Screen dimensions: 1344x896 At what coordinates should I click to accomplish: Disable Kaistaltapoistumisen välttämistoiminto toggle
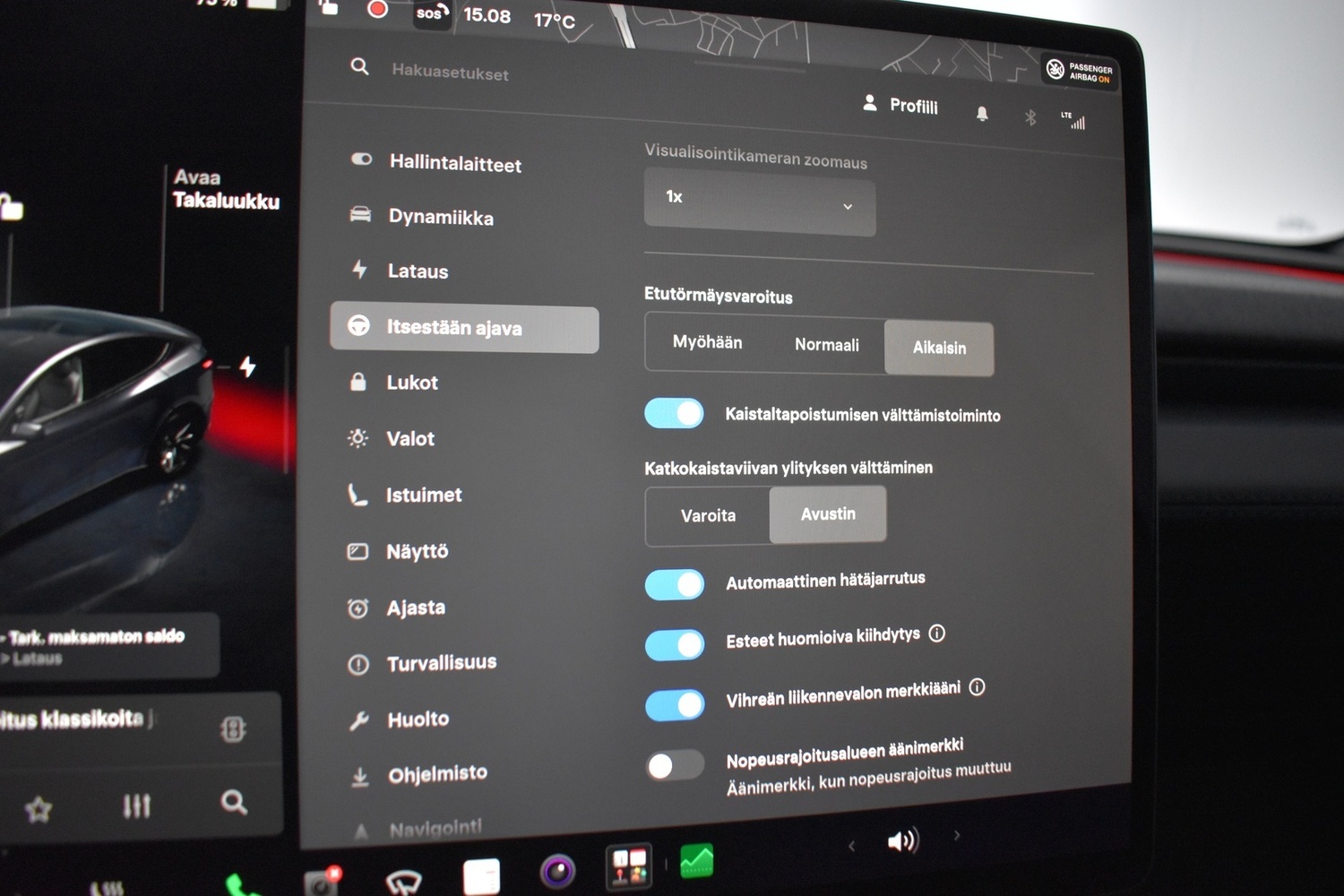(674, 413)
